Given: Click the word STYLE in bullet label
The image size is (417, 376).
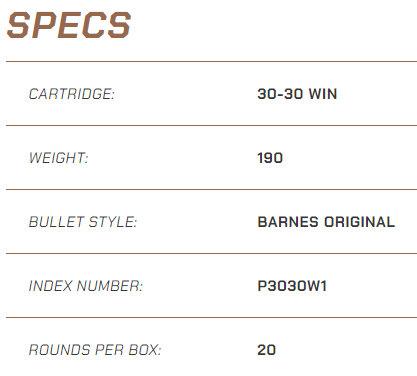Looking at the screenshot, I should click(113, 222).
